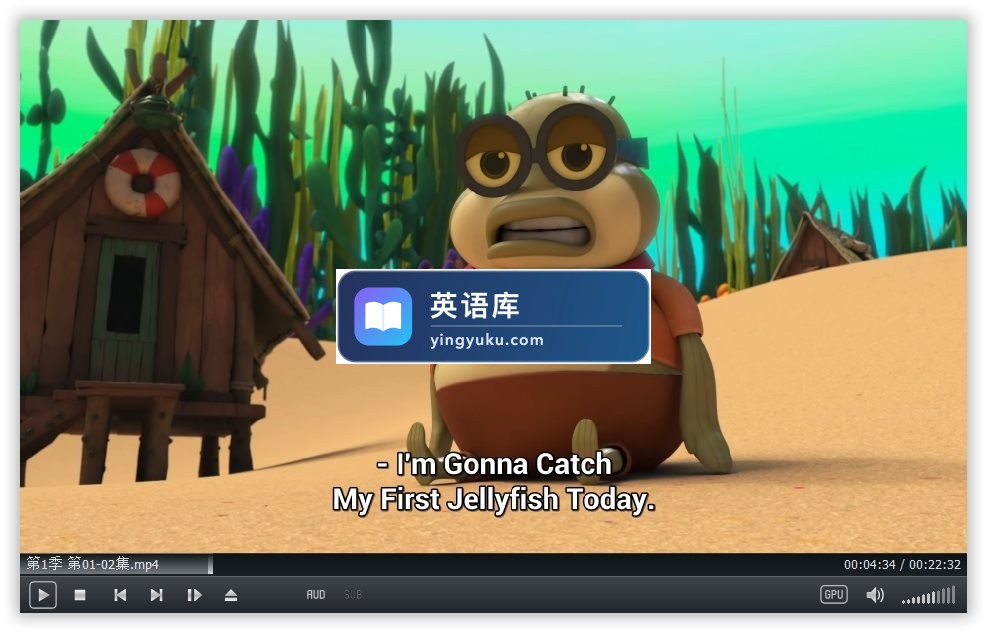
Task: Toggle GPU hardware acceleration
Action: [x=834, y=594]
